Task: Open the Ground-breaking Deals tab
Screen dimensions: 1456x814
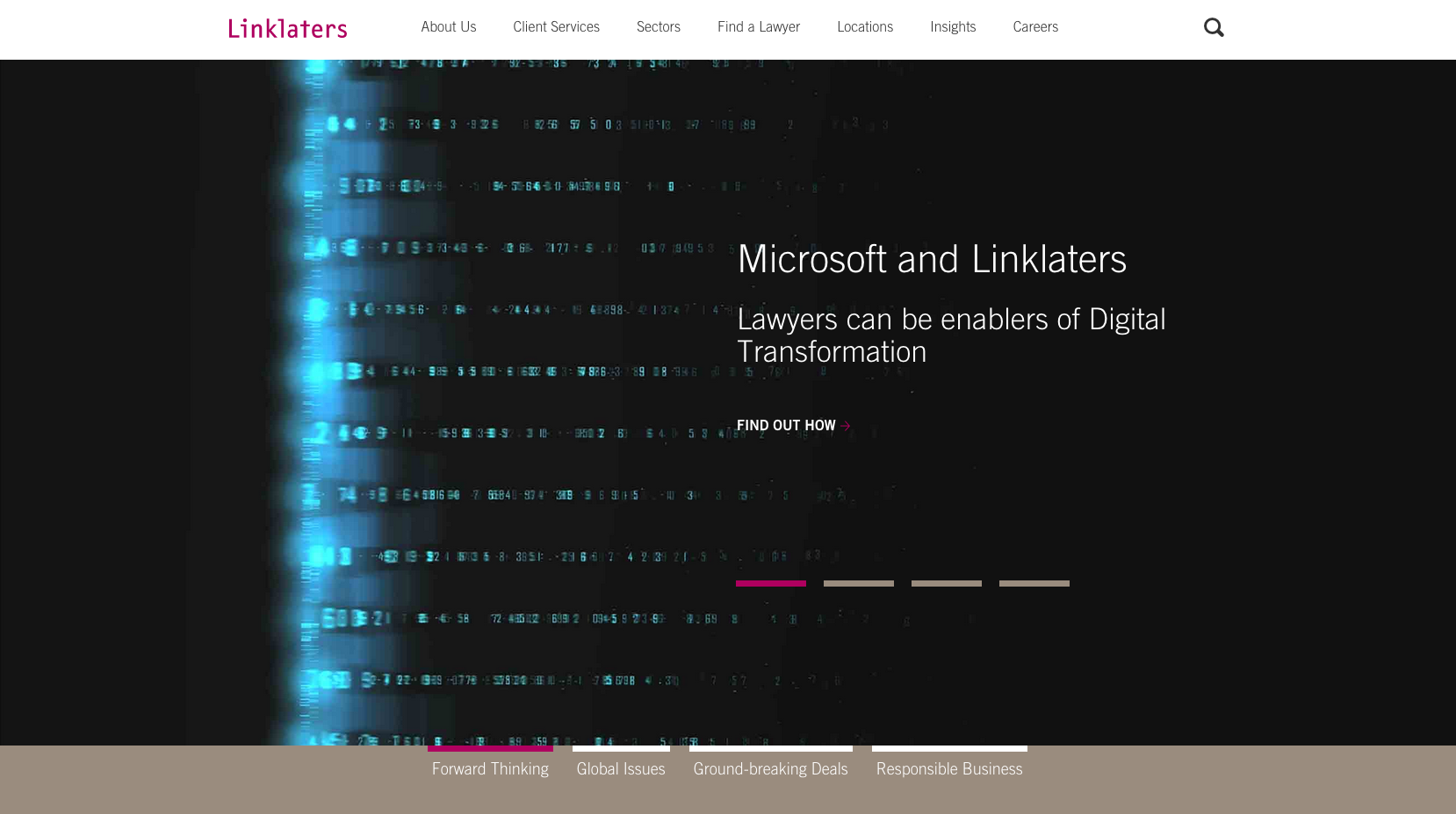Action: [770, 768]
